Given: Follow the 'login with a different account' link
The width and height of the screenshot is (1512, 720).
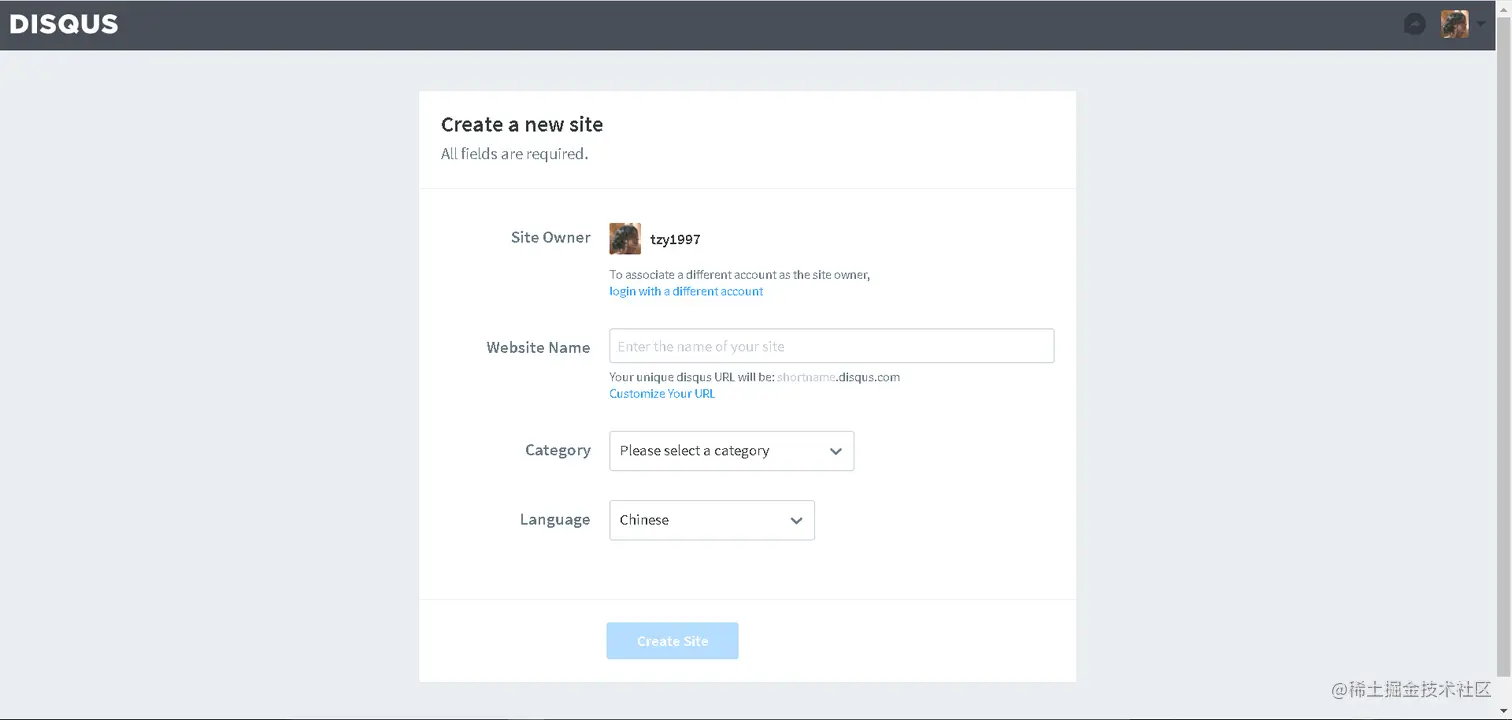Looking at the screenshot, I should pyautogui.click(x=686, y=291).
